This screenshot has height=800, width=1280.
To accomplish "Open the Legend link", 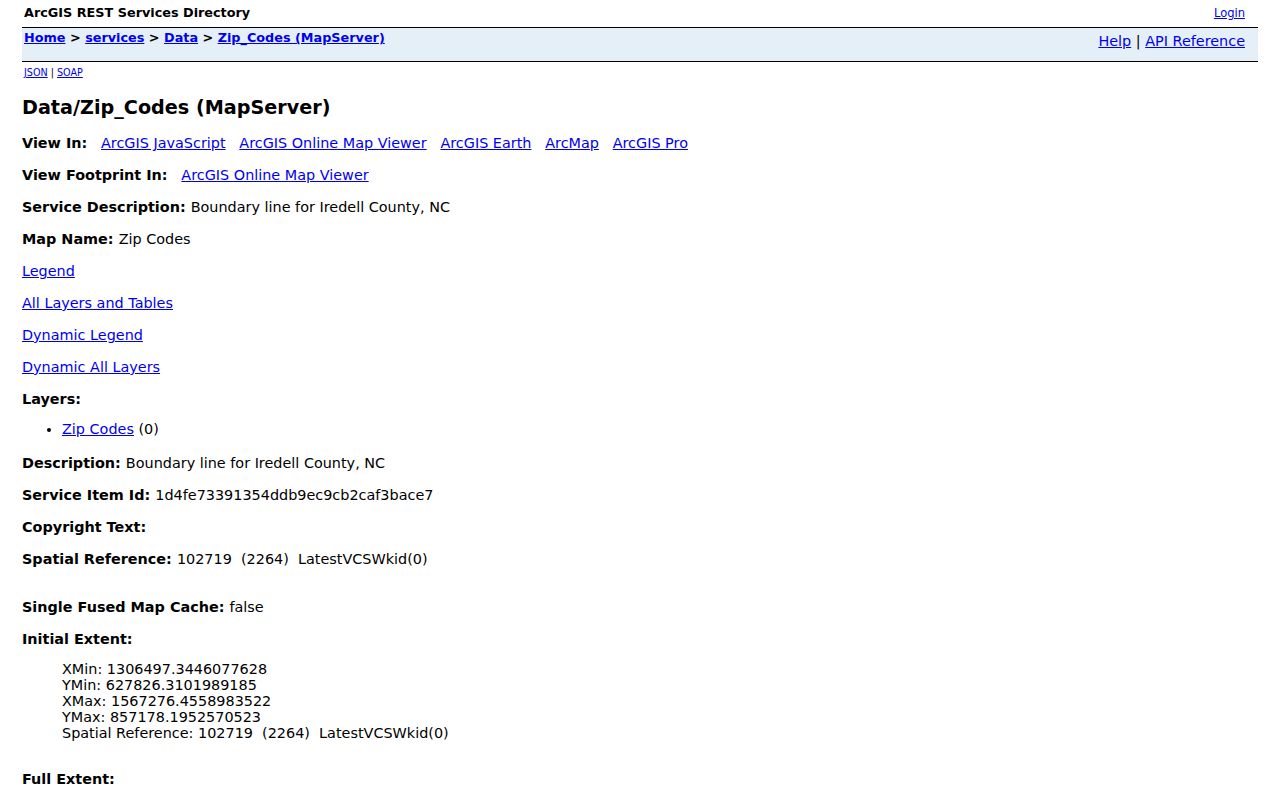I will point(48,271).
